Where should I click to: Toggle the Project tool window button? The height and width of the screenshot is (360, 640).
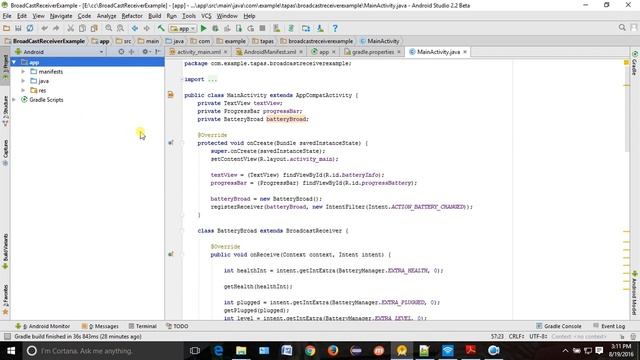click(5, 68)
